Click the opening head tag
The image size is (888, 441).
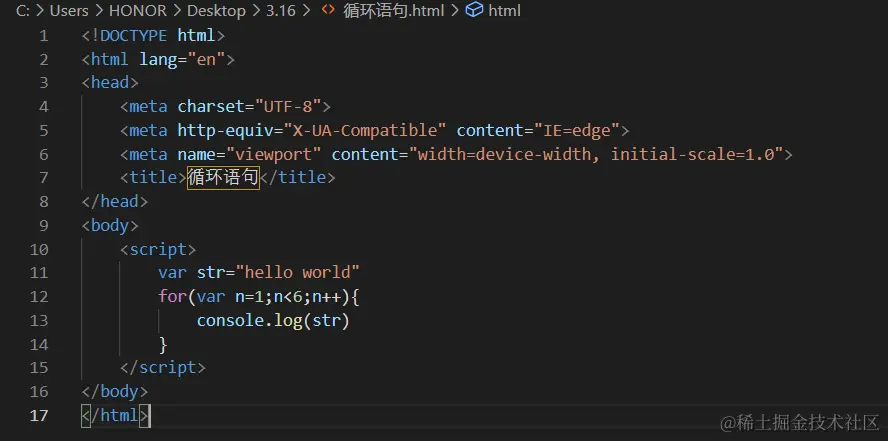point(110,83)
